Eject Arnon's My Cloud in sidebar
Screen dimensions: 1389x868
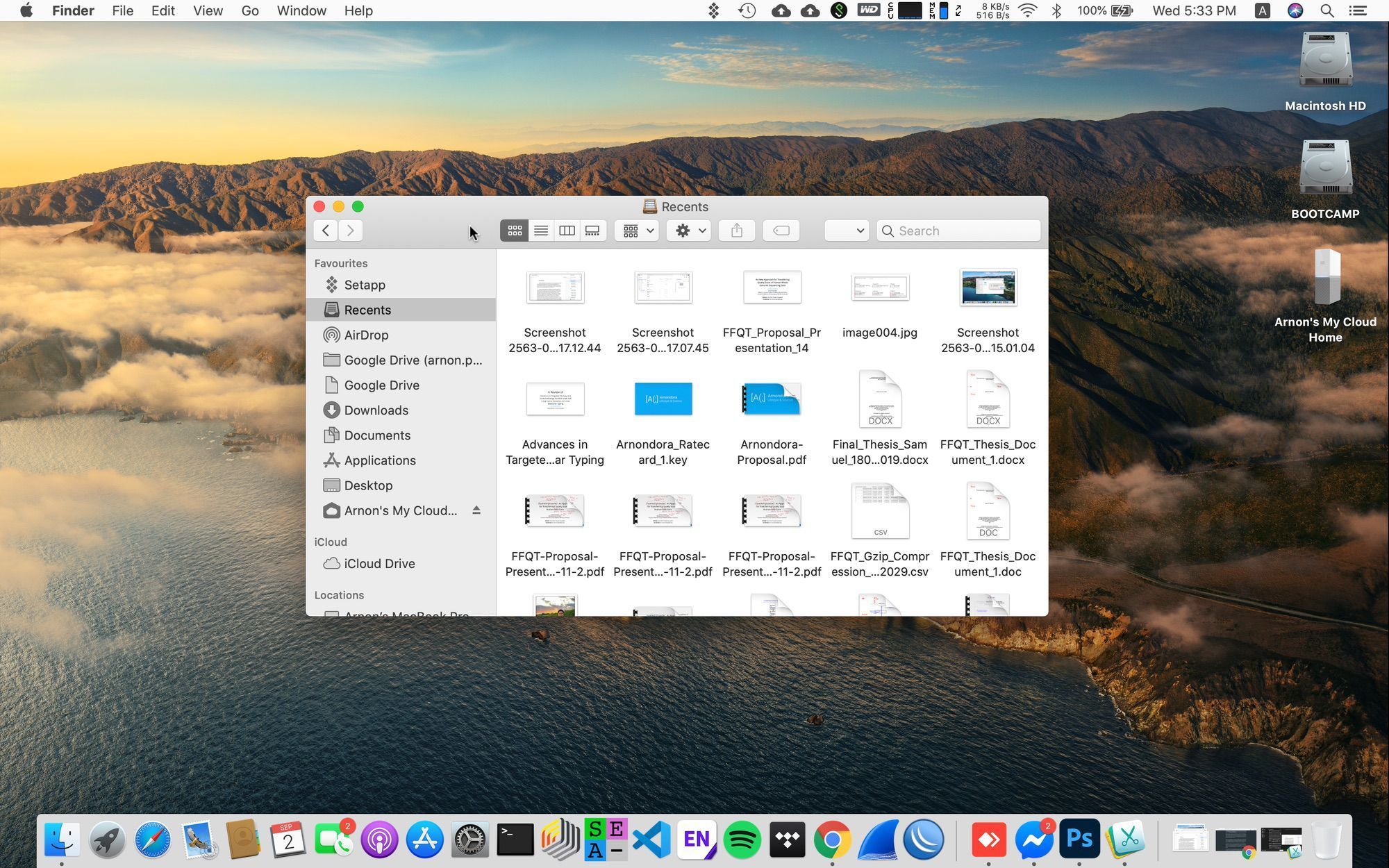[x=476, y=510]
